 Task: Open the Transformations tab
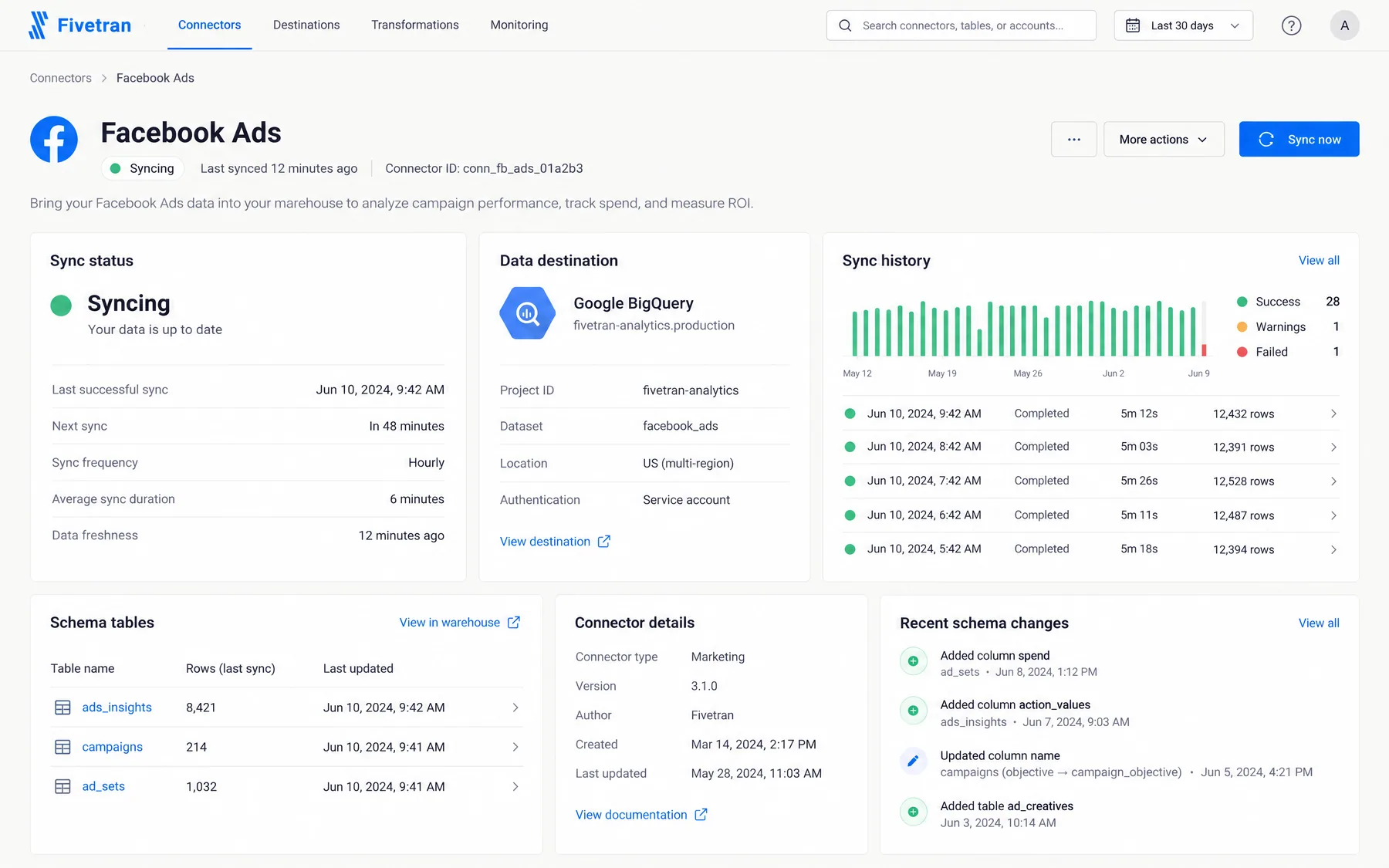point(415,25)
